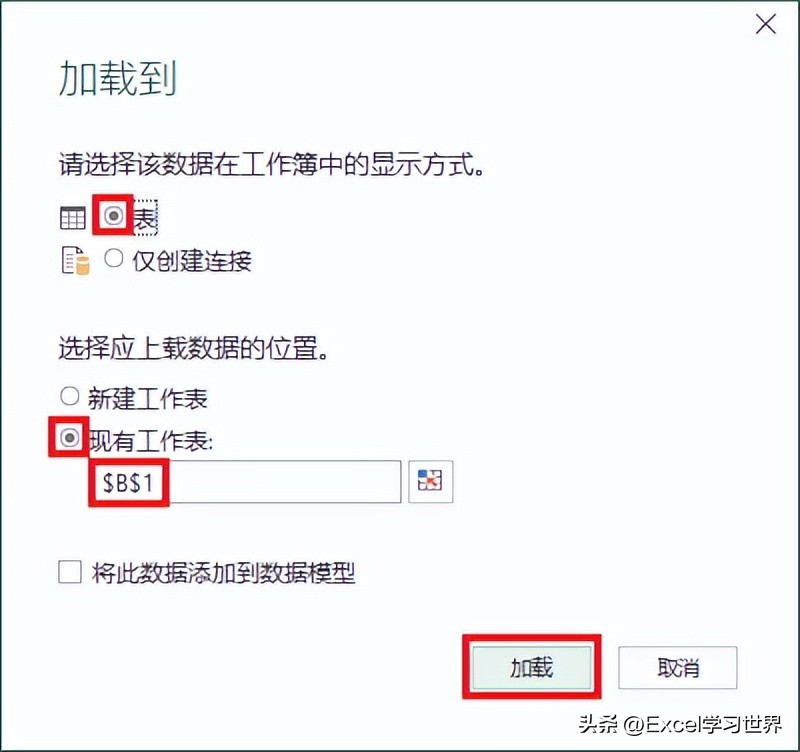Click the connection-only document icon
The height and width of the screenshot is (752, 800).
[75, 261]
